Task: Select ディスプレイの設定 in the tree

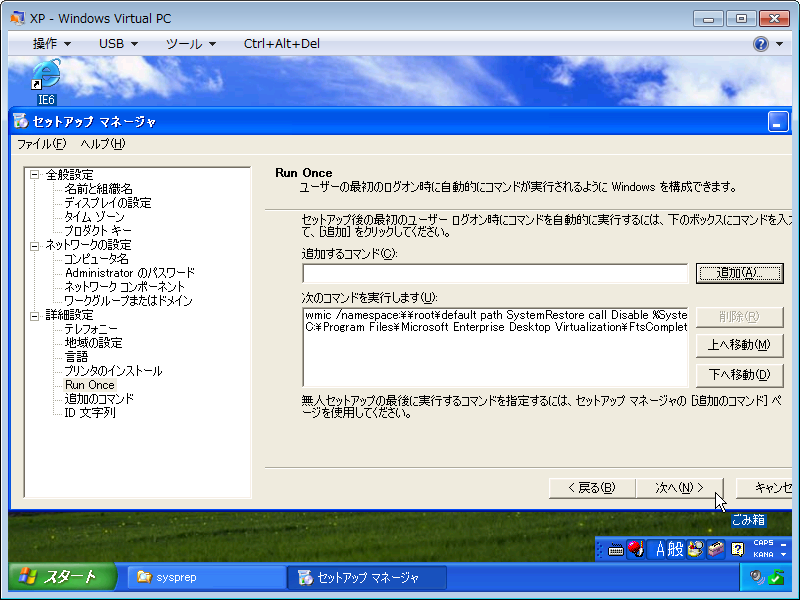Action: point(108,203)
